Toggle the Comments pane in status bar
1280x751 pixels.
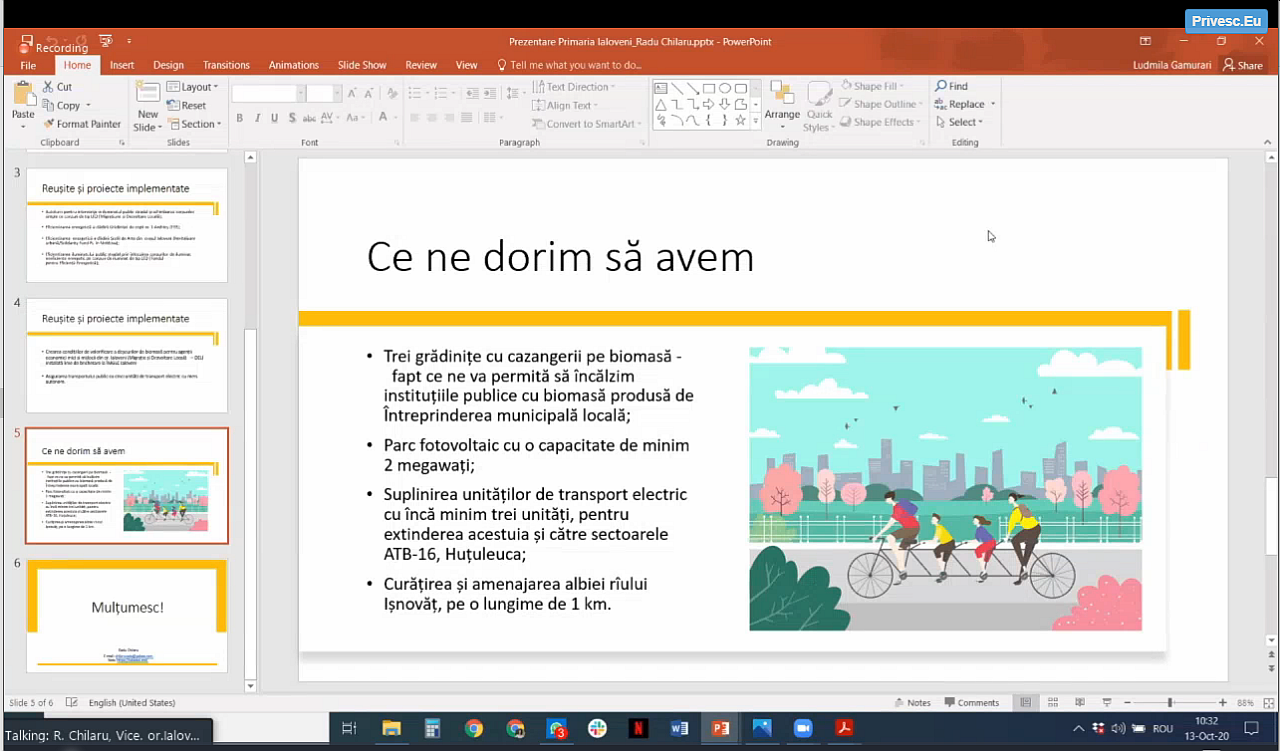[971, 703]
